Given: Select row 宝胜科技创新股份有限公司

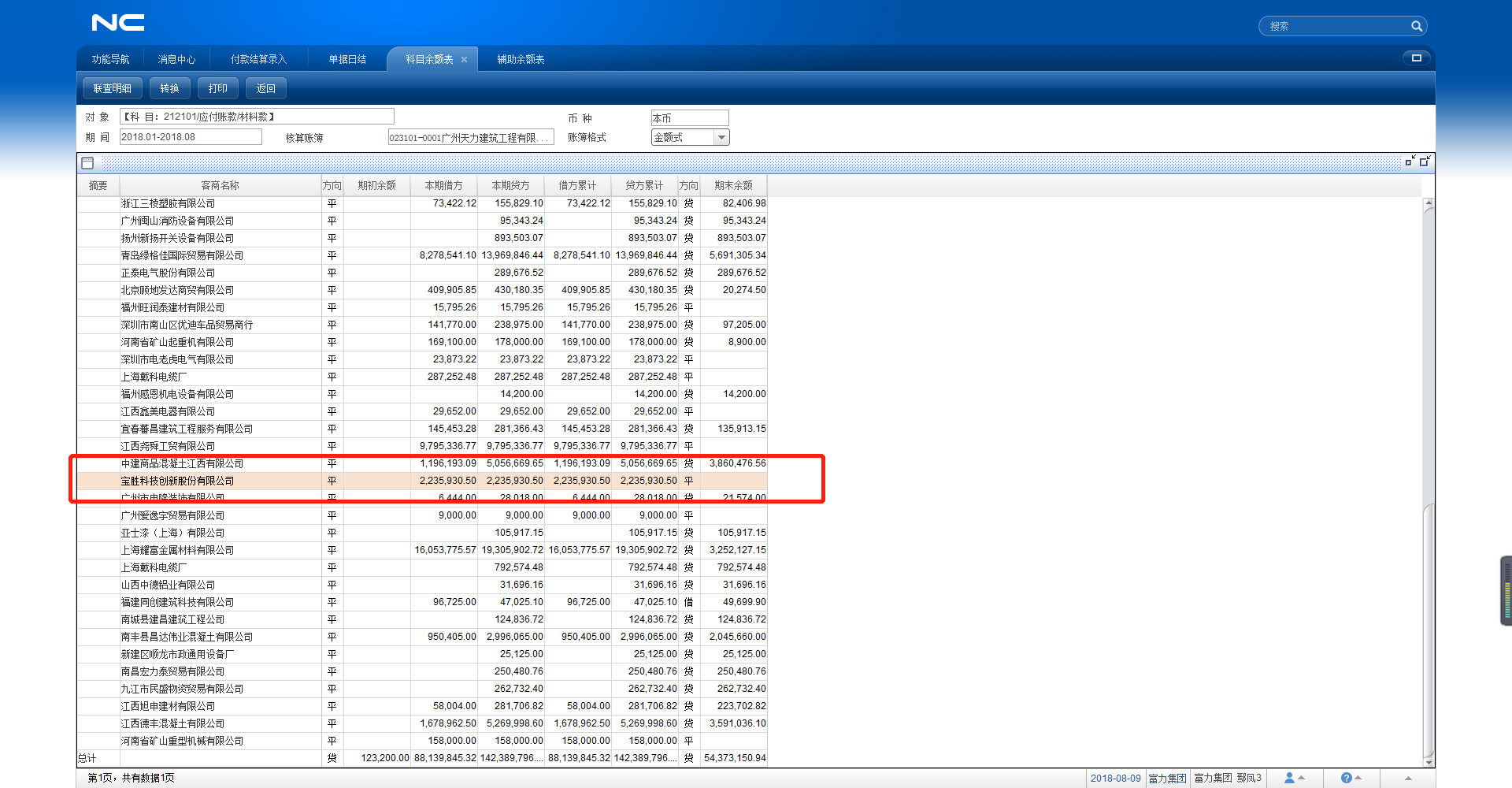Looking at the screenshot, I should [422, 481].
